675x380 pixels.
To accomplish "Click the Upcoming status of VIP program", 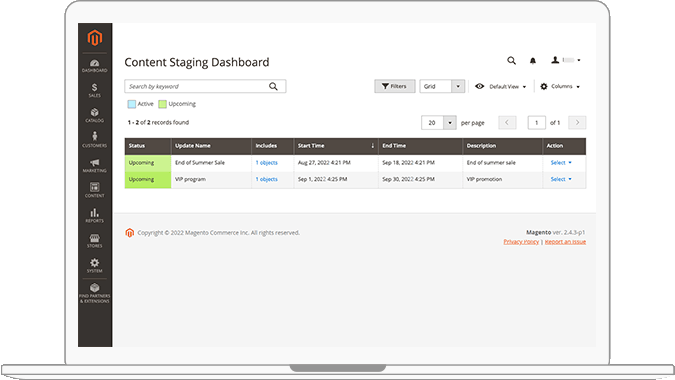I will coord(148,179).
